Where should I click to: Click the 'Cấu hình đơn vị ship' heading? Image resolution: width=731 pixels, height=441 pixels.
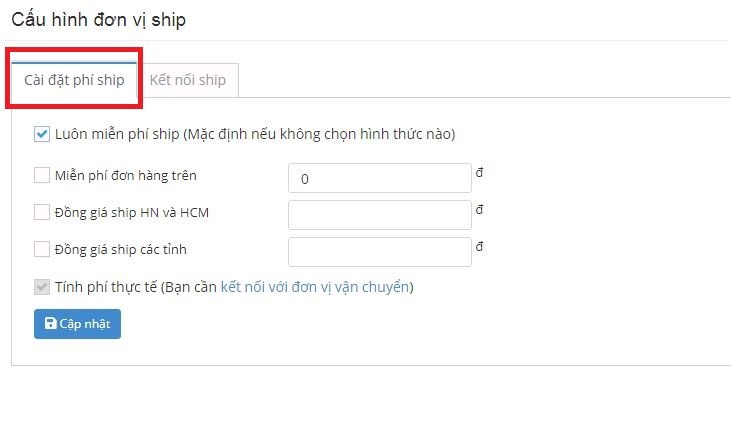pos(99,20)
